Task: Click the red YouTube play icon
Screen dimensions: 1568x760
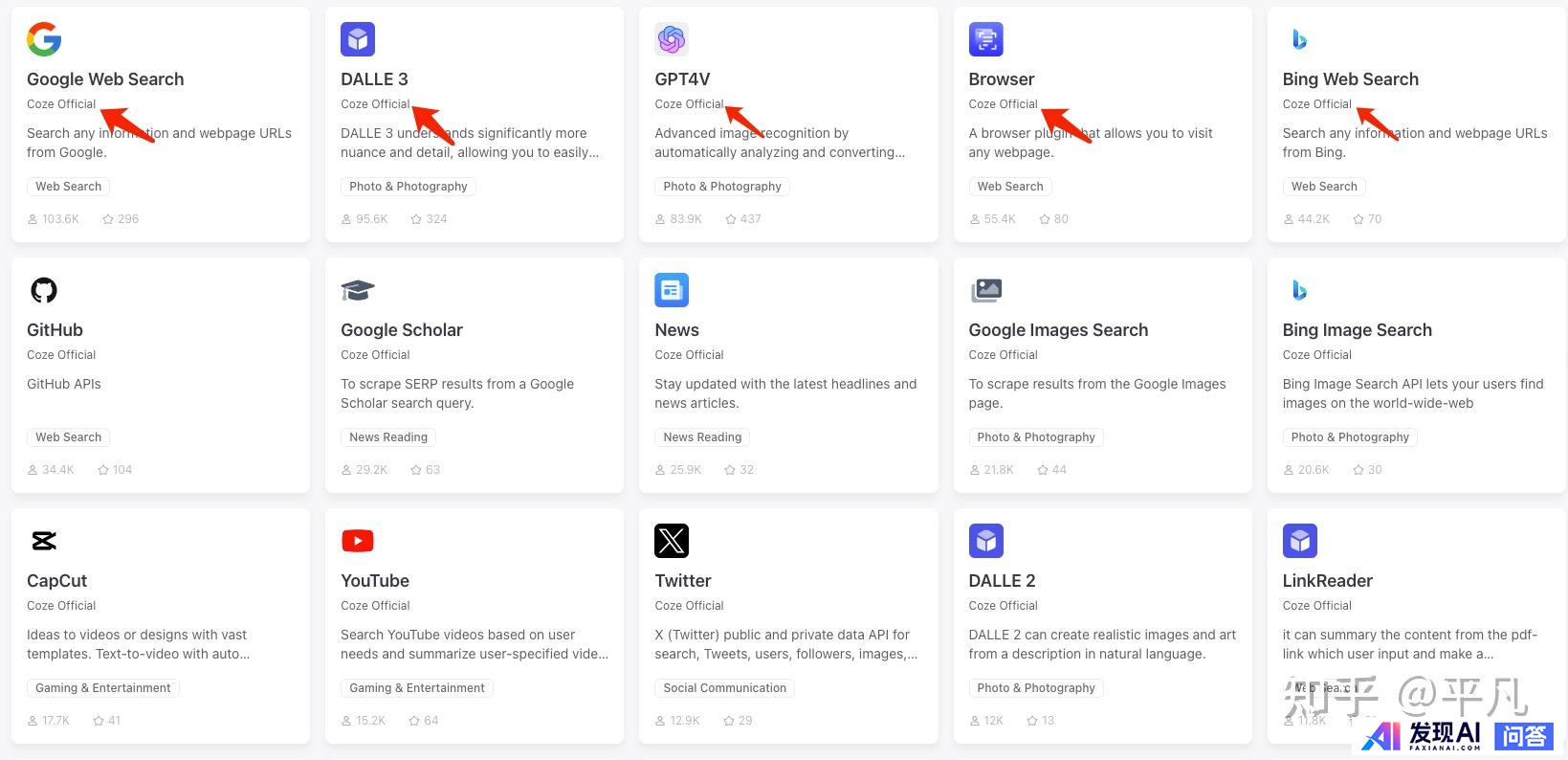Action: point(358,541)
